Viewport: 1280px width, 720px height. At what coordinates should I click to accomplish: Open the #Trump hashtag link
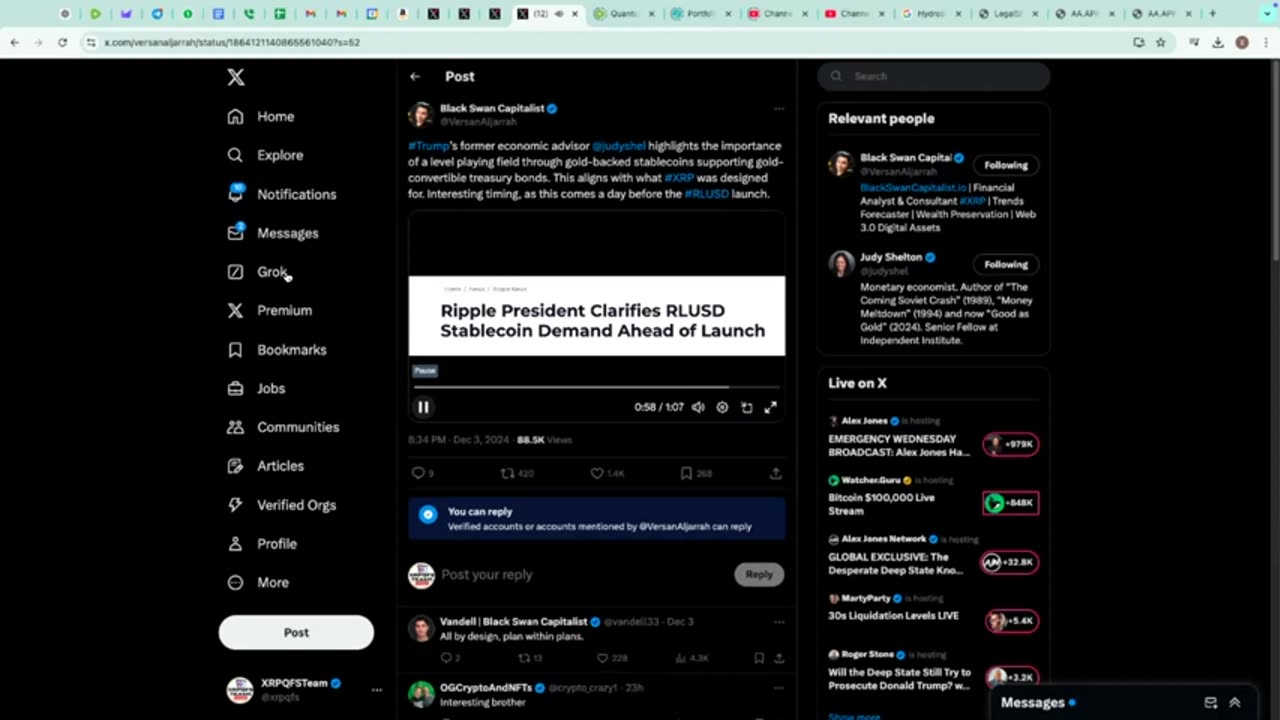[x=428, y=146]
